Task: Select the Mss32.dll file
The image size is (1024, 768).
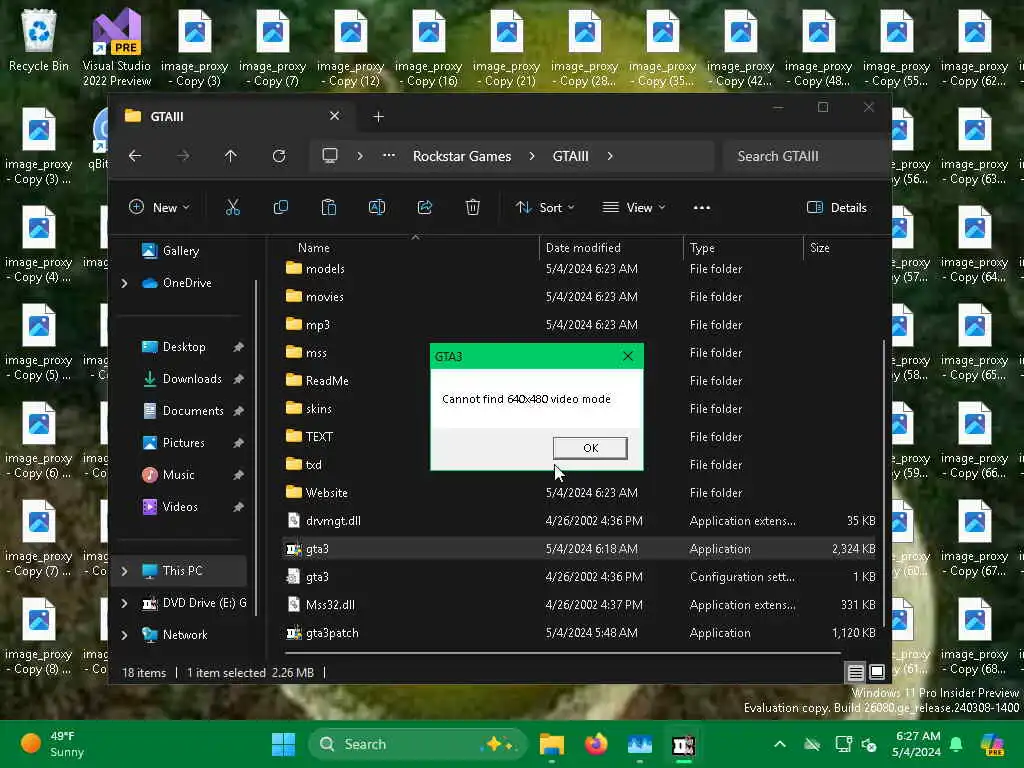Action: (x=580, y=605)
